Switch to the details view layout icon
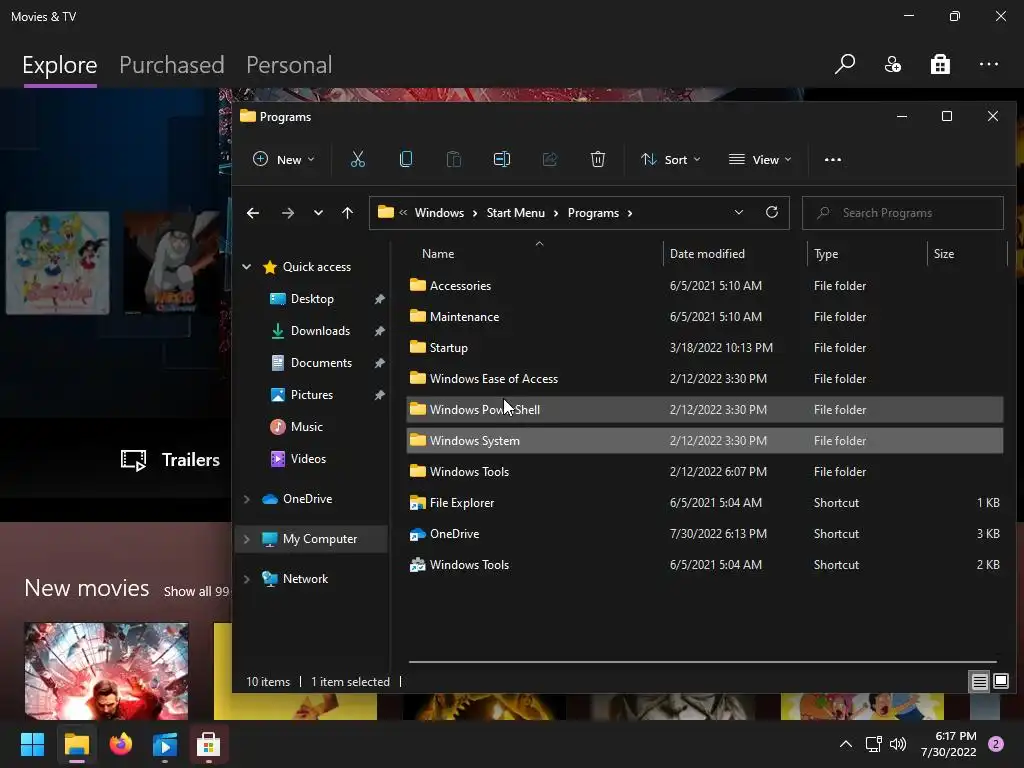The image size is (1024, 768). pyautogui.click(x=980, y=682)
